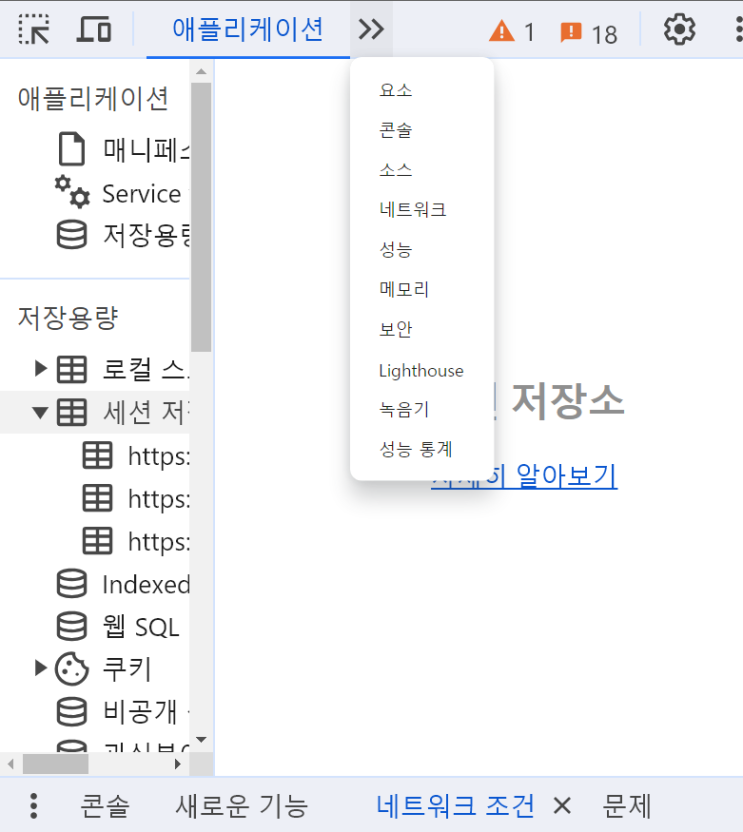743x832 pixels.
Task: Close the more tabs chevron menu
Action: coord(371,29)
